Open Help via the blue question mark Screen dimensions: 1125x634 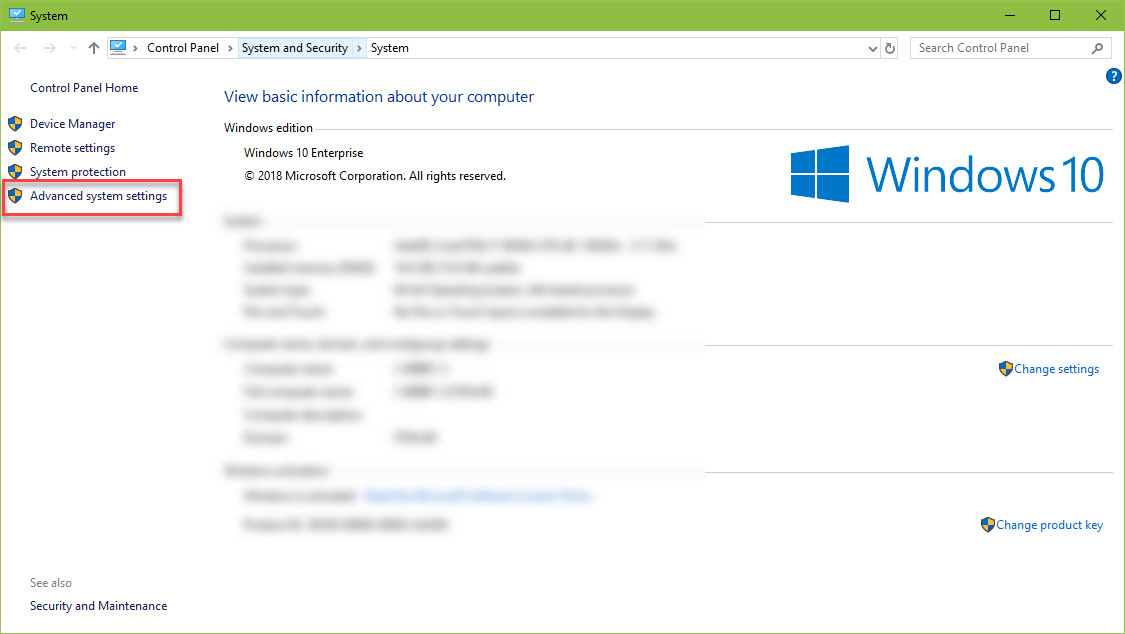(1114, 76)
